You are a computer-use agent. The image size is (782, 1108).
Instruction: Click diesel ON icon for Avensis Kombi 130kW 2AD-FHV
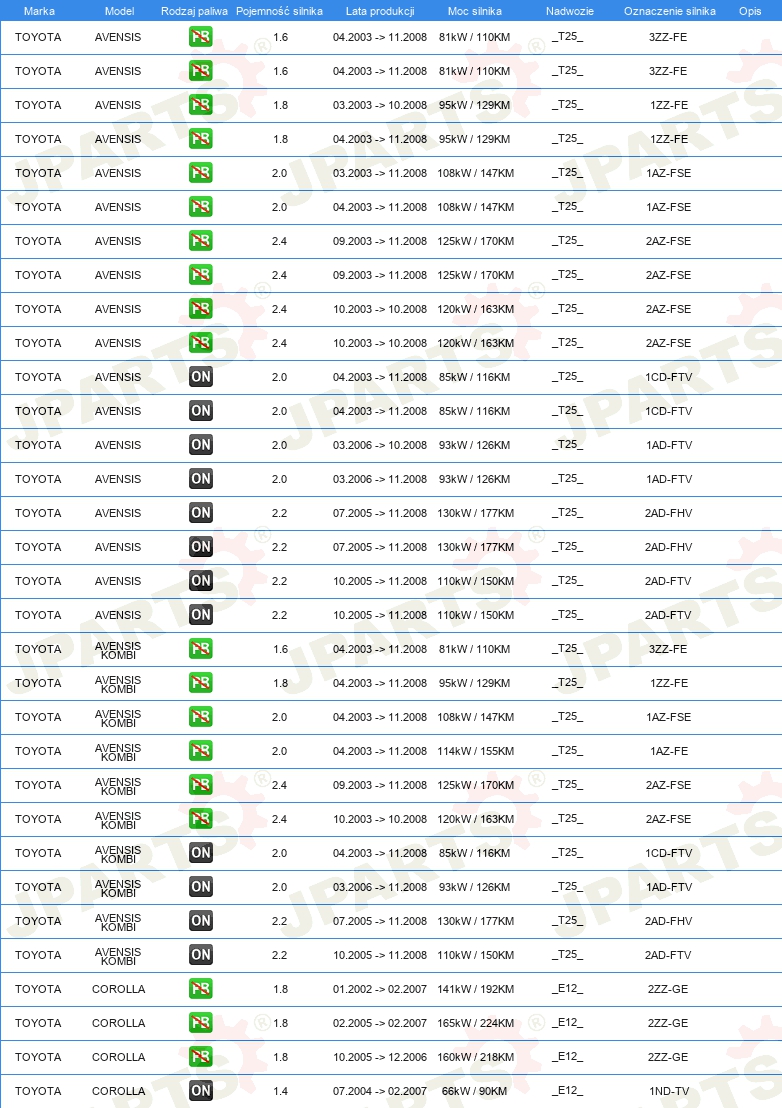(201, 921)
